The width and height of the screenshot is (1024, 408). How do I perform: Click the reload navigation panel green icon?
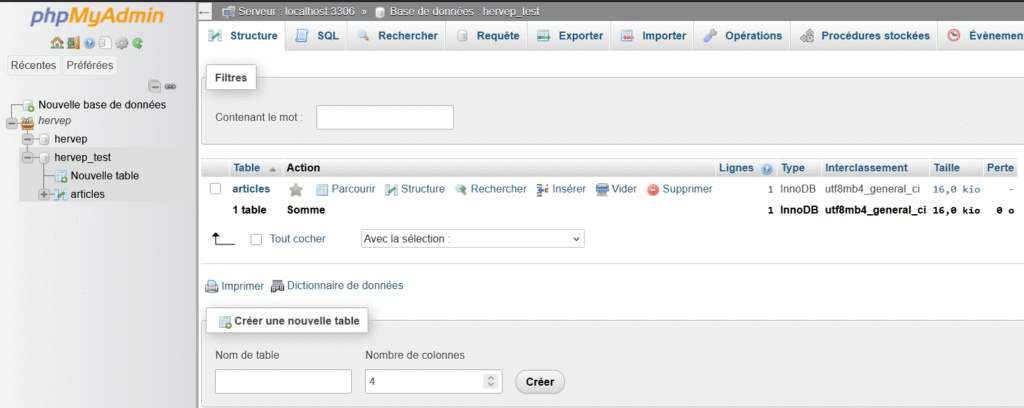[137, 43]
